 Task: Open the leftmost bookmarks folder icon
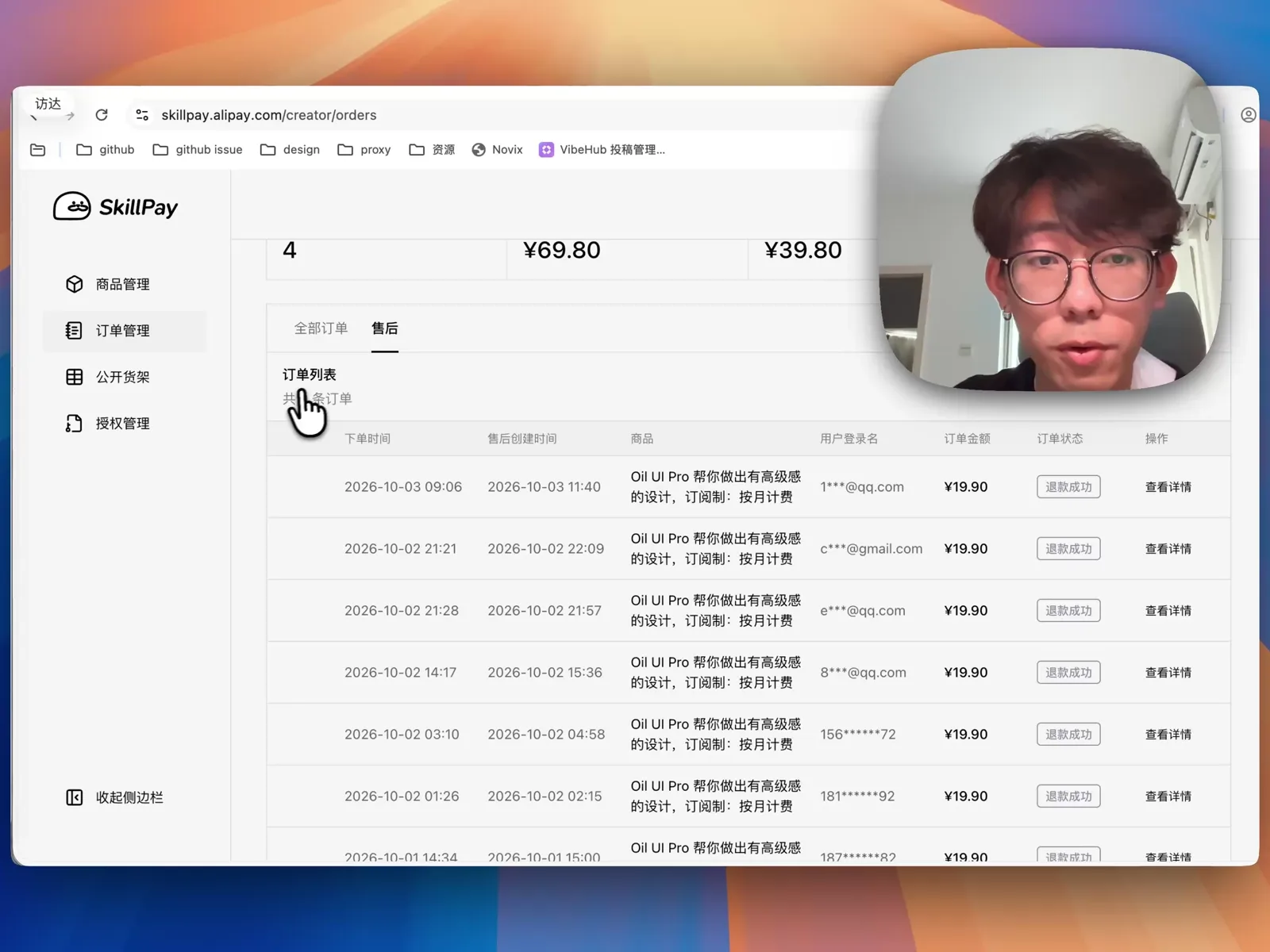coord(37,149)
